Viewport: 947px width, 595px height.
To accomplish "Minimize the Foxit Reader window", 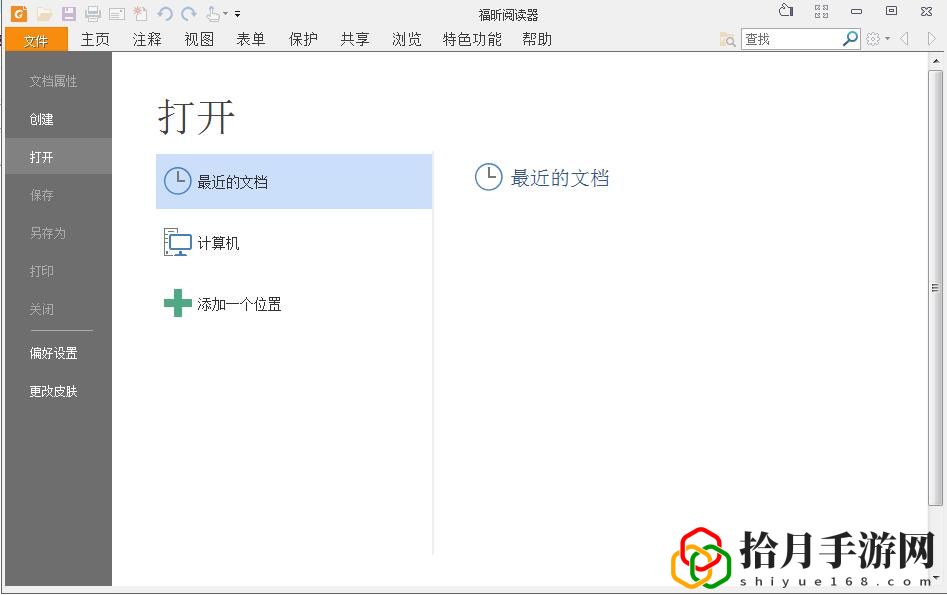I will (x=856, y=11).
